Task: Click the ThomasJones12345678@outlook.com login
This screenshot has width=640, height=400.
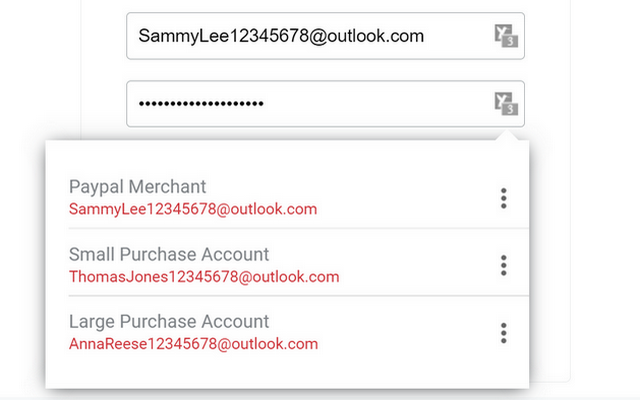Action: (204, 277)
